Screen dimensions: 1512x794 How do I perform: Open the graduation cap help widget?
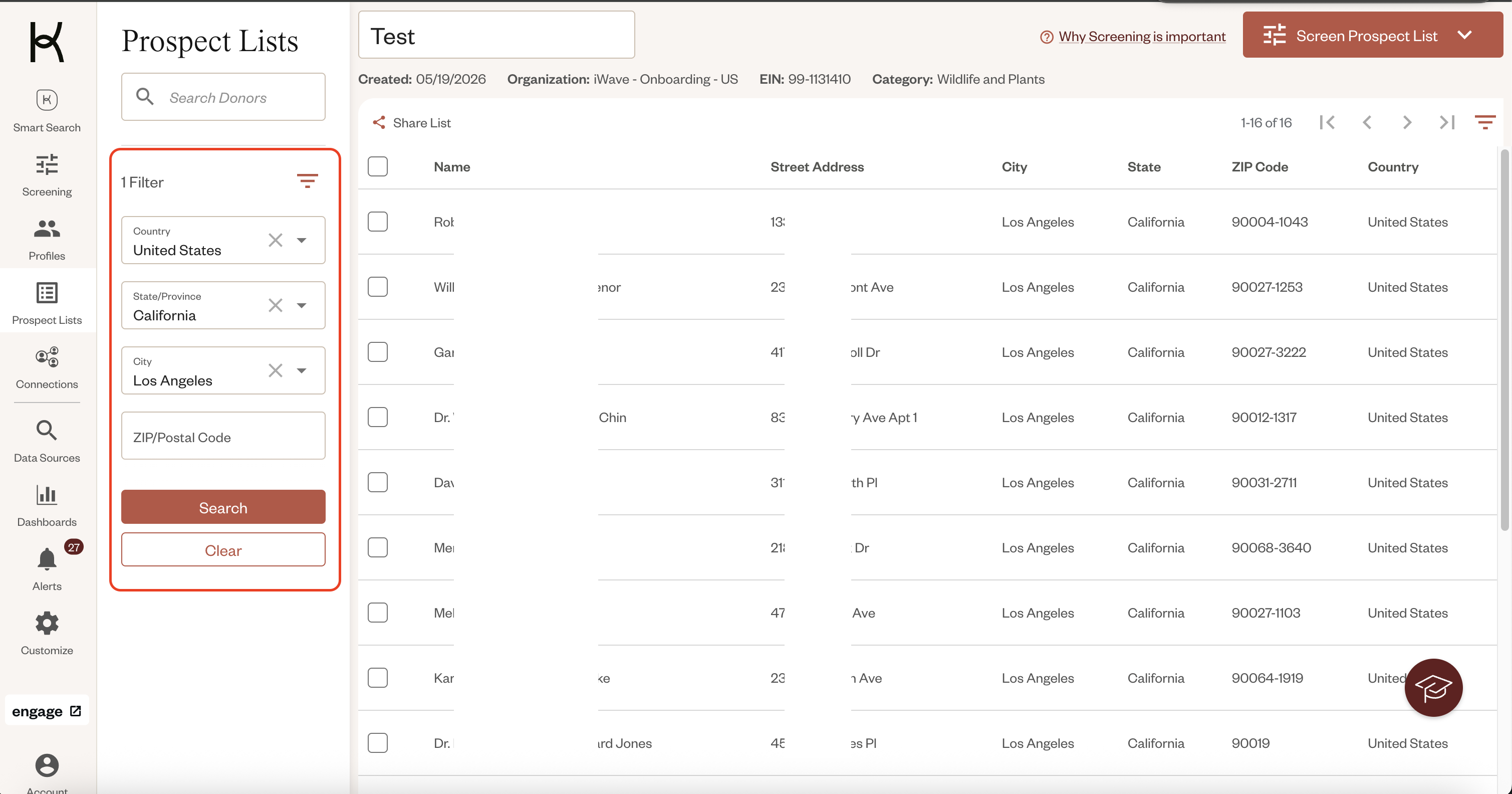[x=1433, y=687]
